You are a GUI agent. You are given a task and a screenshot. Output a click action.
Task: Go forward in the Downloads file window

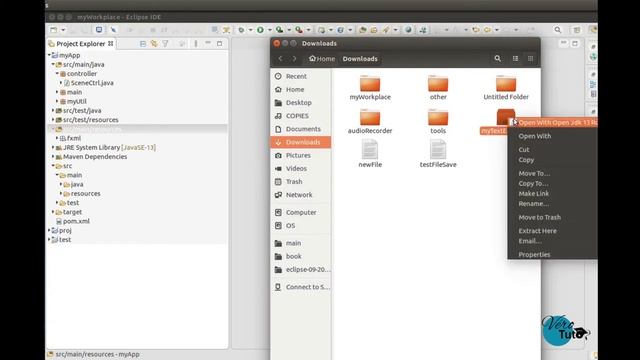[x=294, y=58]
